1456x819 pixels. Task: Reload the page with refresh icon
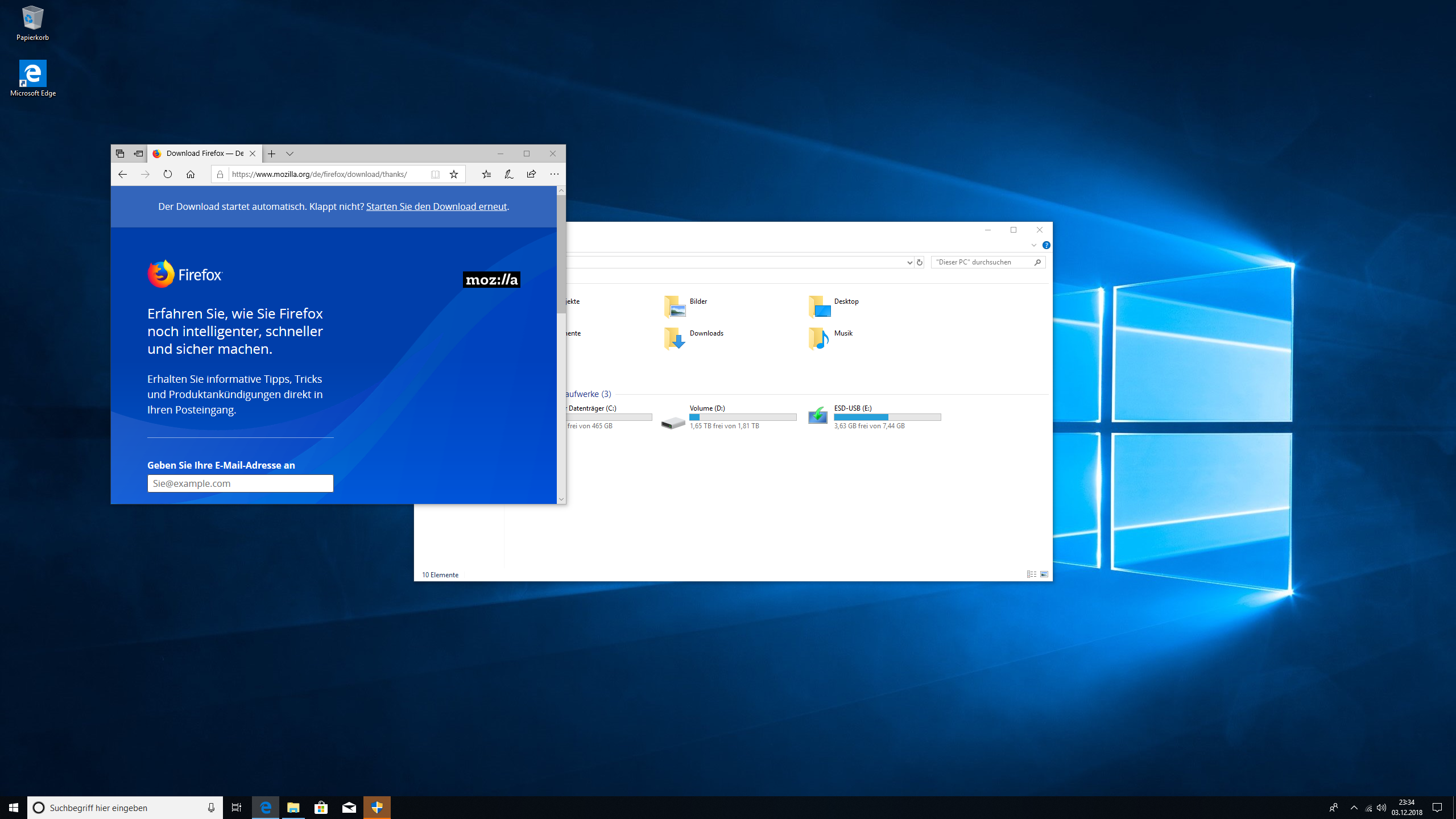point(168,175)
